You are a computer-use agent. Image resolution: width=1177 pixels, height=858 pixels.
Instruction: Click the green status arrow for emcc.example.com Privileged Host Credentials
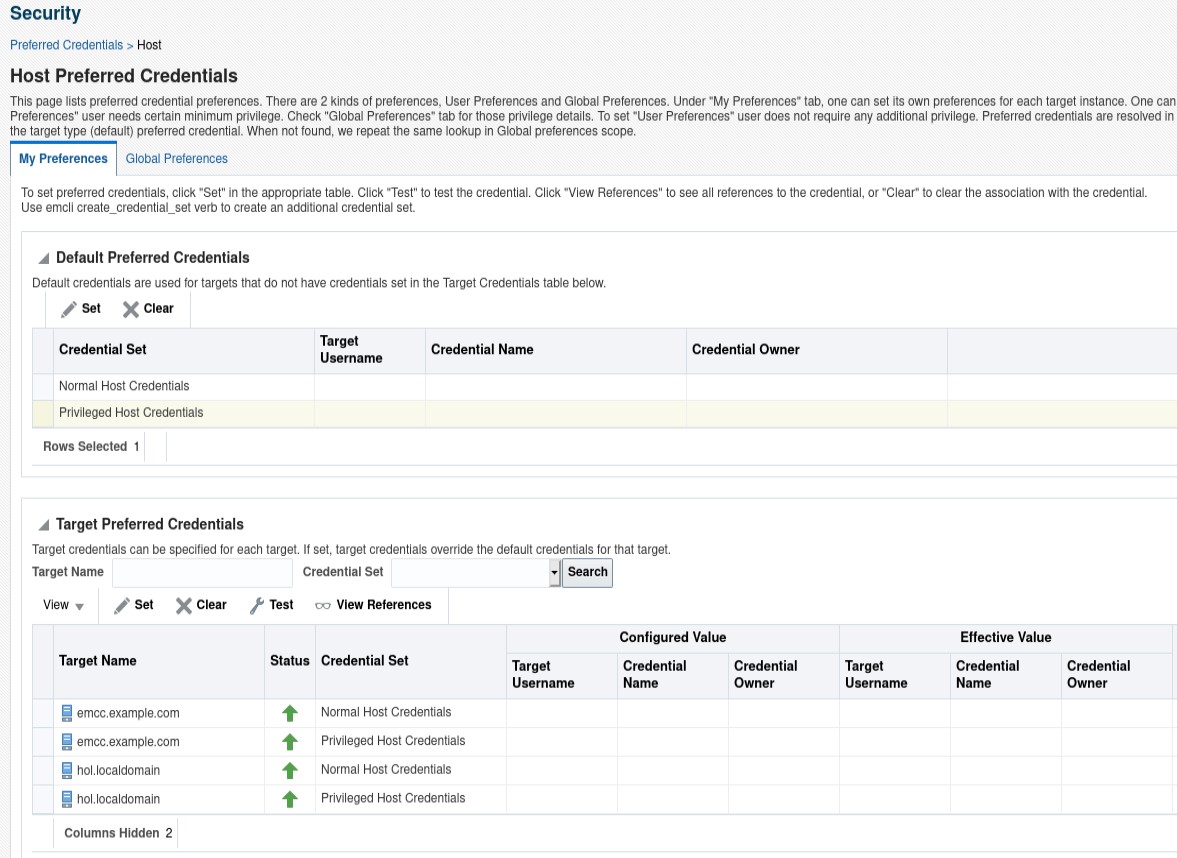pos(289,741)
